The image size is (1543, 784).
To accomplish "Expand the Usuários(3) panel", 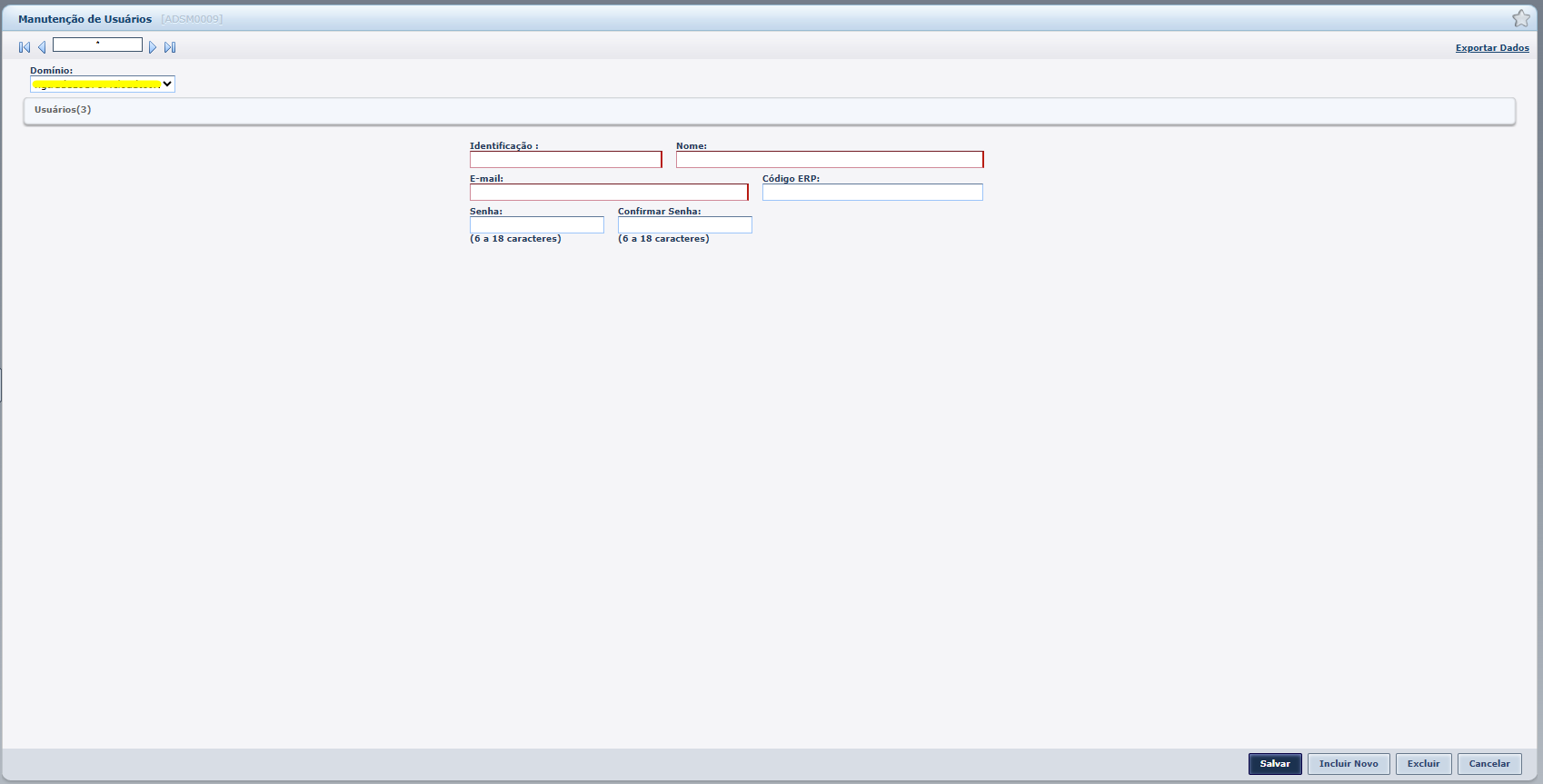I will [x=769, y=110].
